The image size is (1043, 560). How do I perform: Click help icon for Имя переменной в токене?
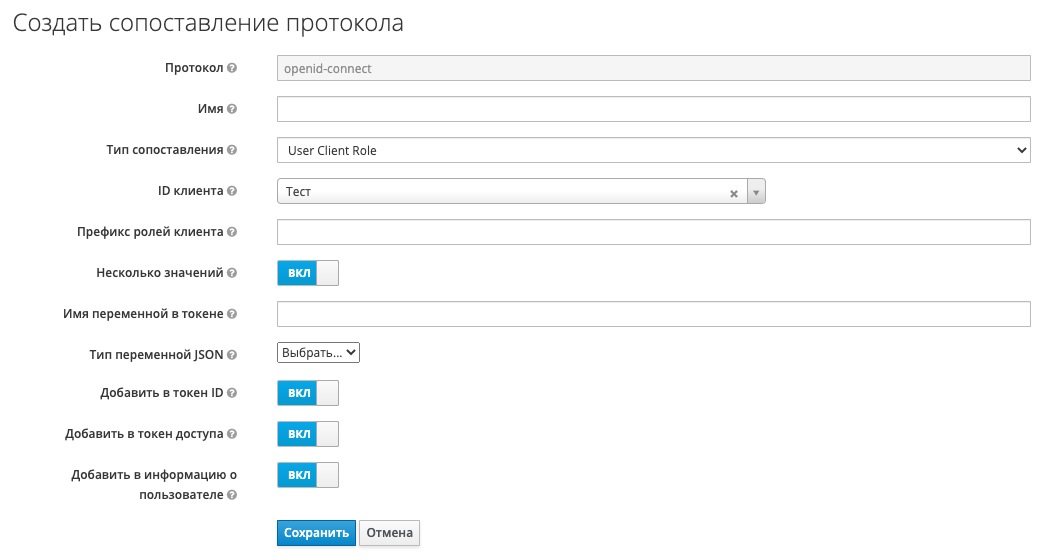[232, 314]
